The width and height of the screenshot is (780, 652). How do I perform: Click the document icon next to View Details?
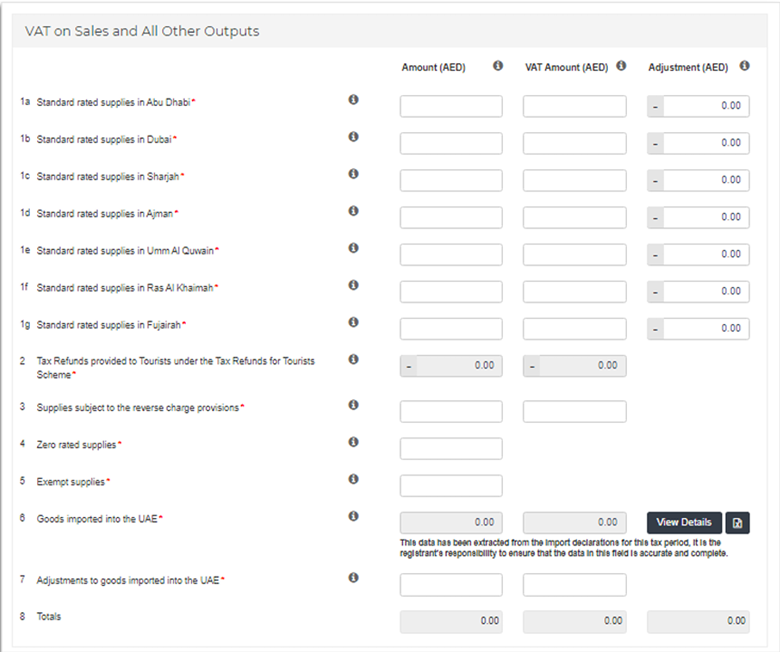[x=737, y=522]
